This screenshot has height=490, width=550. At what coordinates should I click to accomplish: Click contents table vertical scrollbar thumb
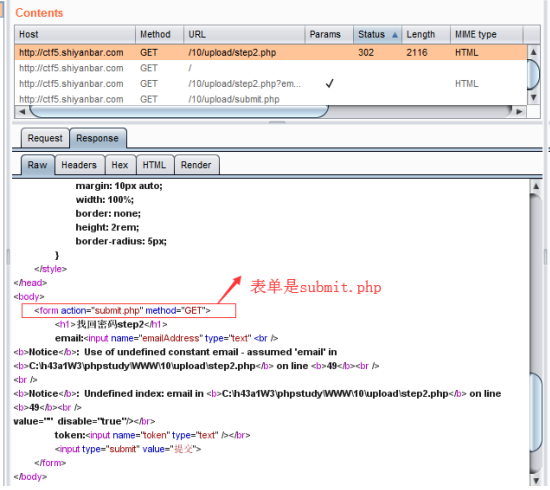click(x=534, y=74)
